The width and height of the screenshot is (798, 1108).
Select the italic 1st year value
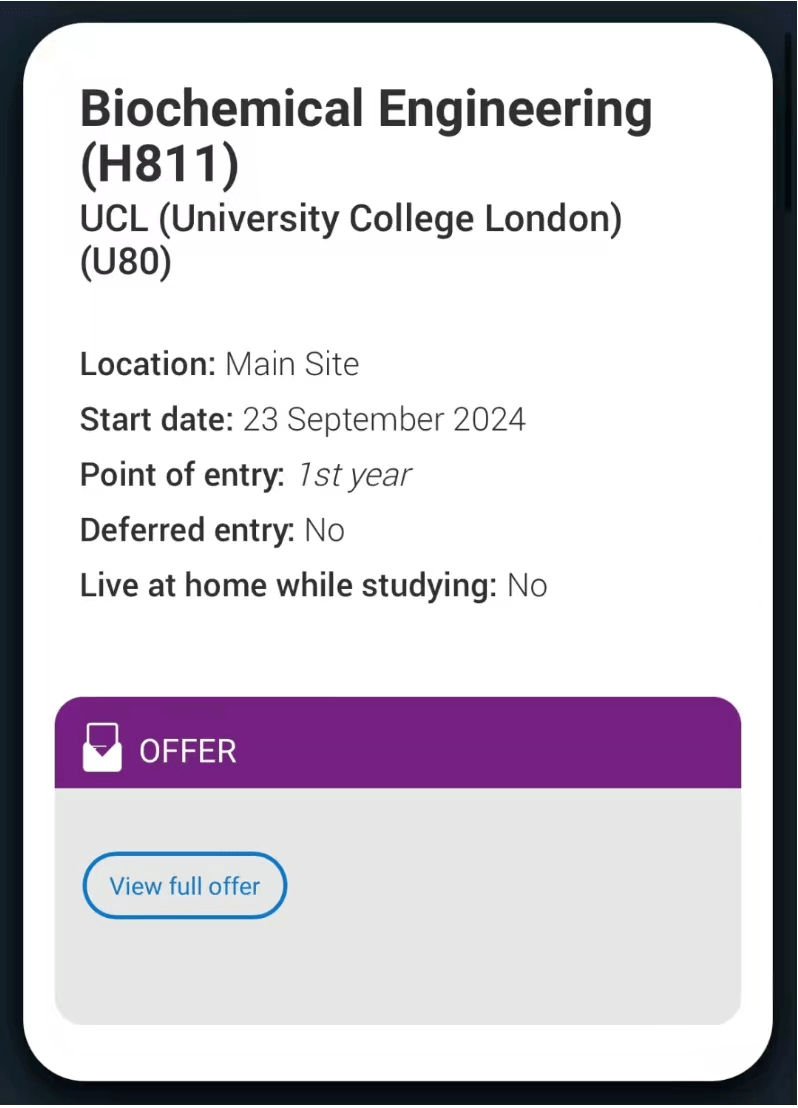[x=353, y=475]
